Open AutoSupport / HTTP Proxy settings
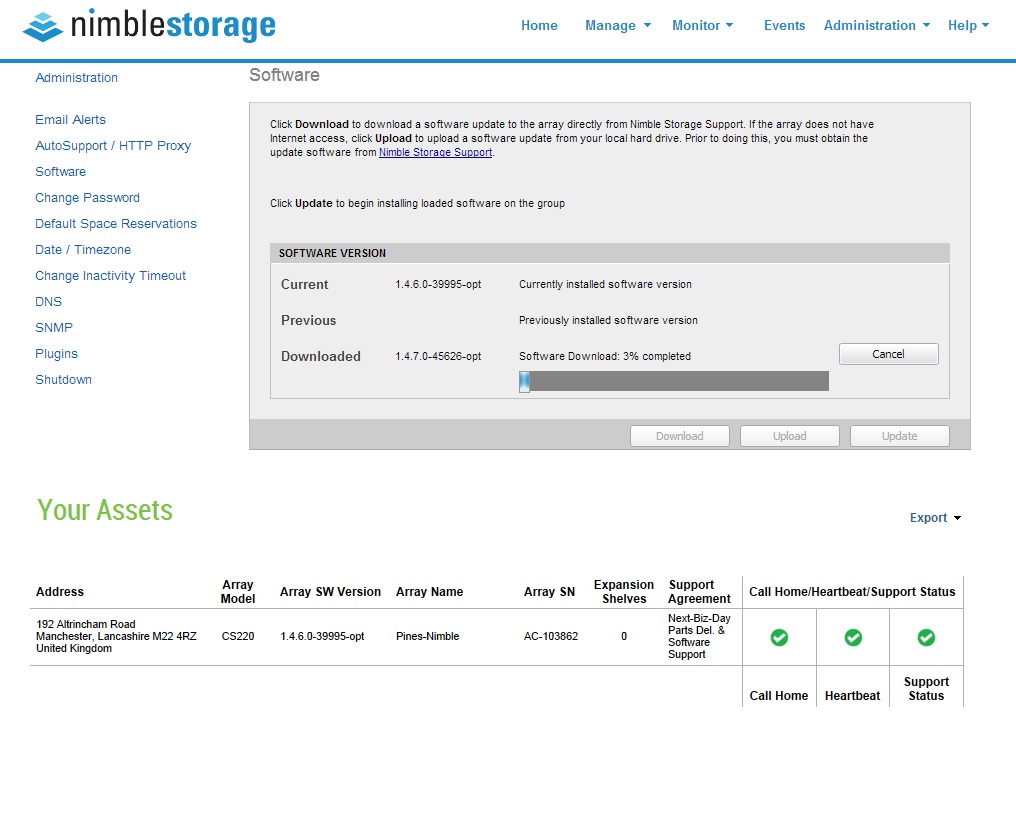 113,146
